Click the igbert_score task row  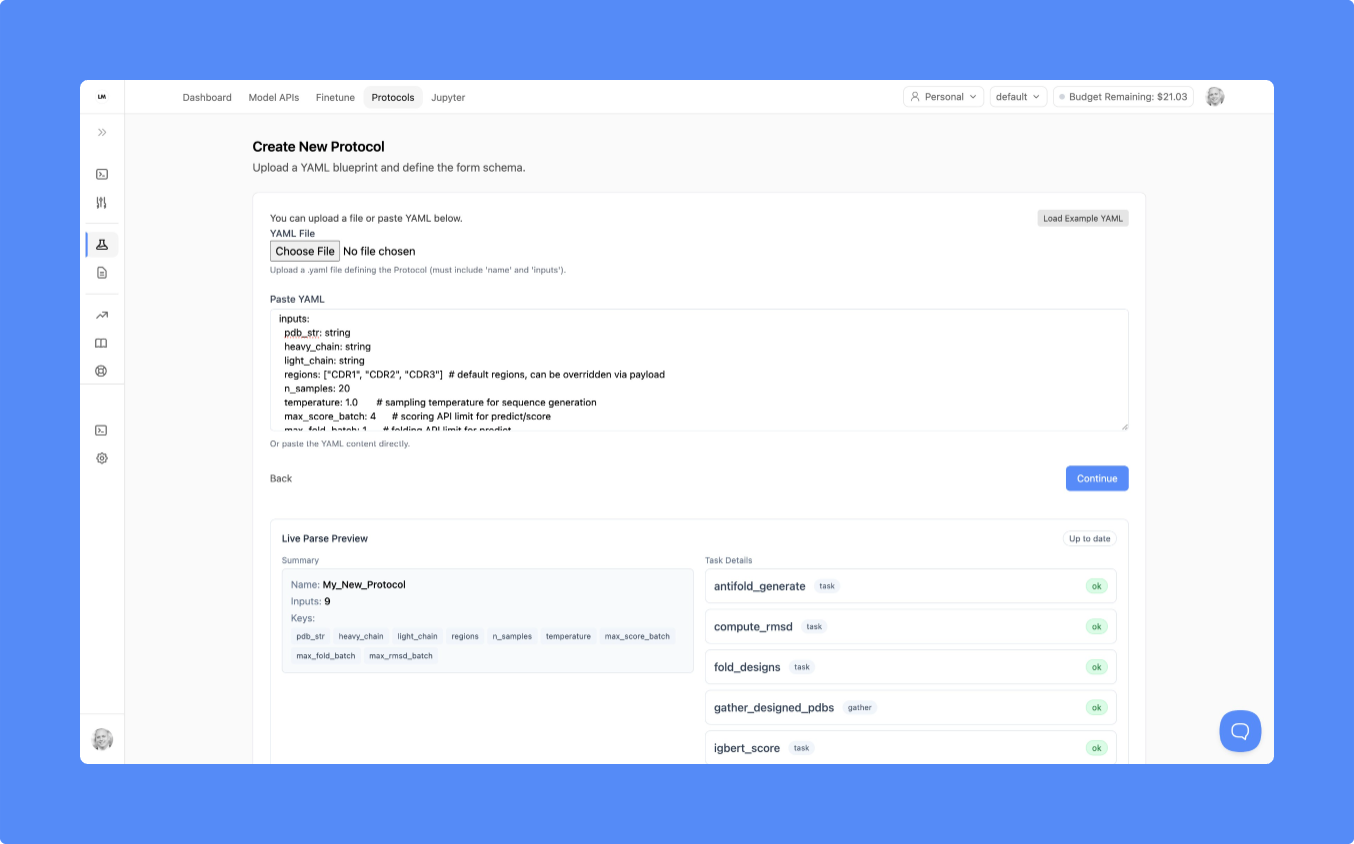pos(911,748)
